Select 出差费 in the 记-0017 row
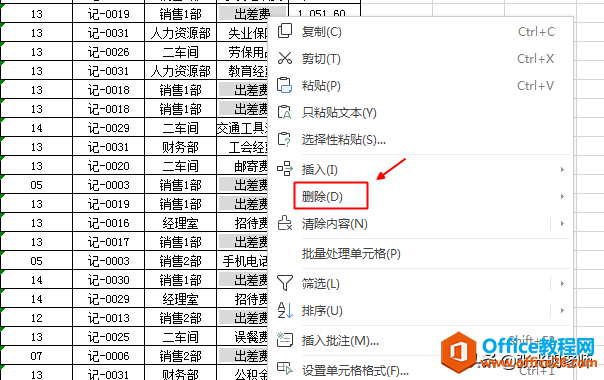 (x=243, y=242)
